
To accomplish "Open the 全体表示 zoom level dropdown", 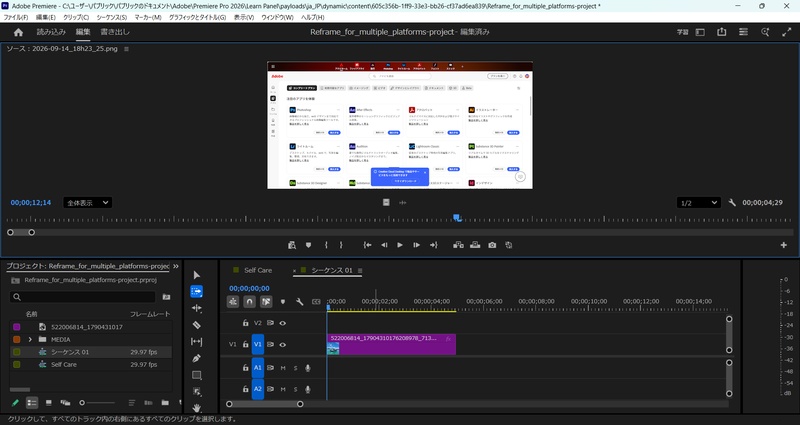I will tap(87, 203).
